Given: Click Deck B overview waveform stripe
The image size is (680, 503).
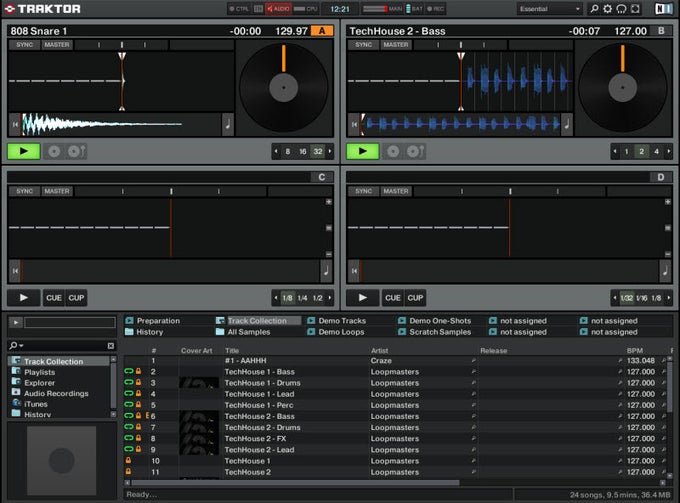Looking at the screenshot, I should (461, 124).
